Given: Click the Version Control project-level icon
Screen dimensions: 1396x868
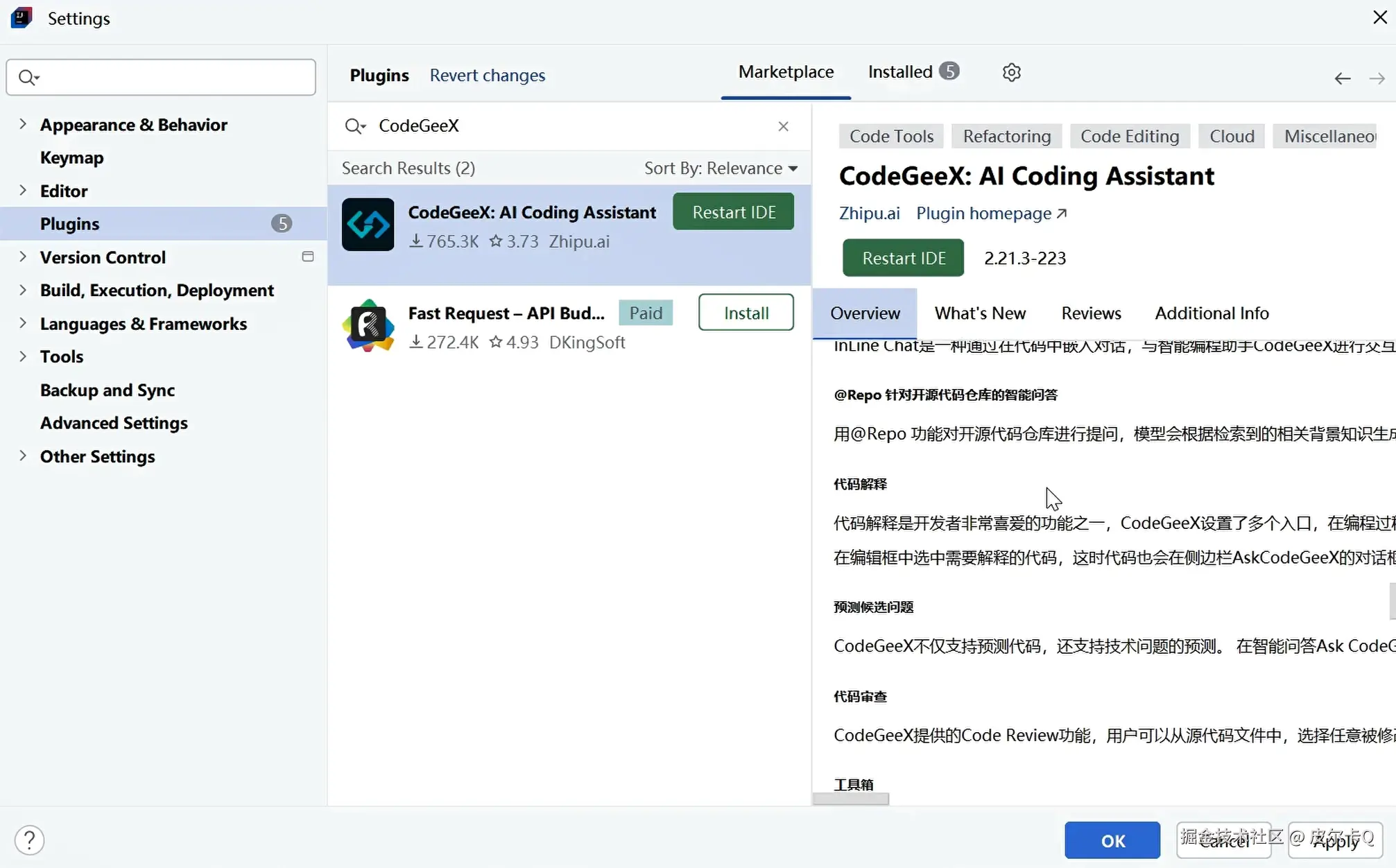Looking at the screenshot, I should [x=308, y=257].
